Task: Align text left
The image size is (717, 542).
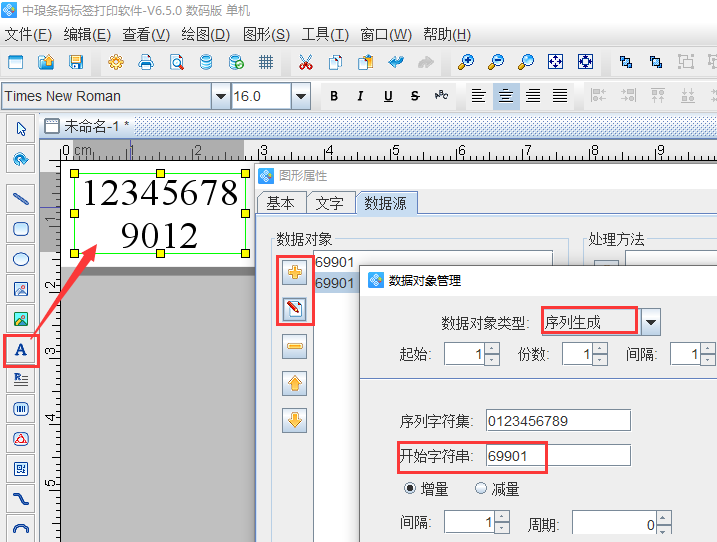Action: point(478,96)
